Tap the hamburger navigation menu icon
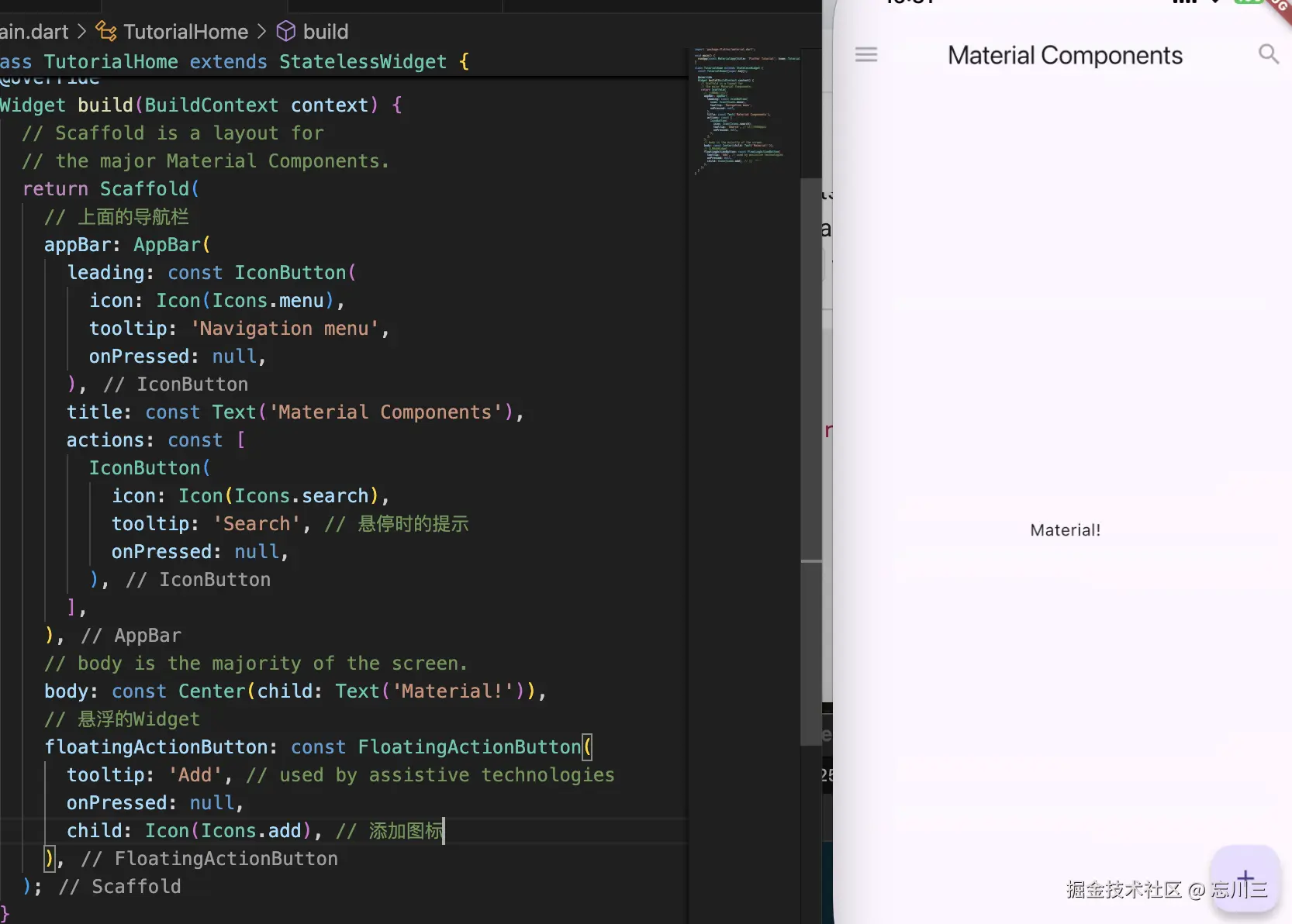This screenshot has height=924, width=1292. point(866,54)
